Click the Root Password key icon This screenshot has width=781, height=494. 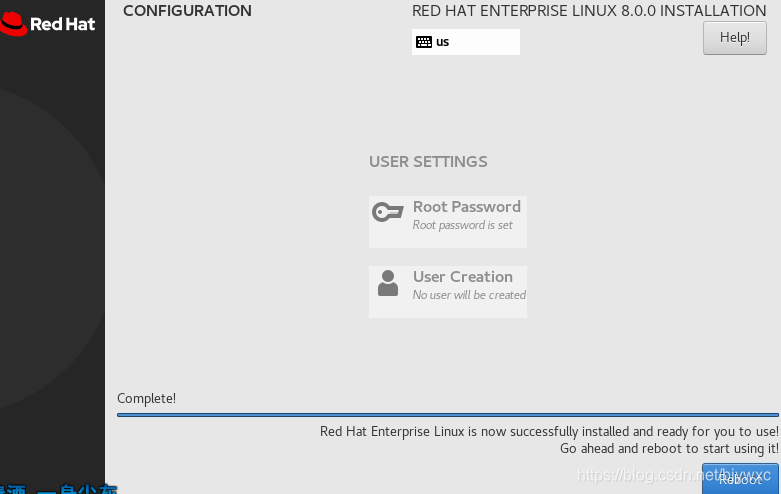387,212
